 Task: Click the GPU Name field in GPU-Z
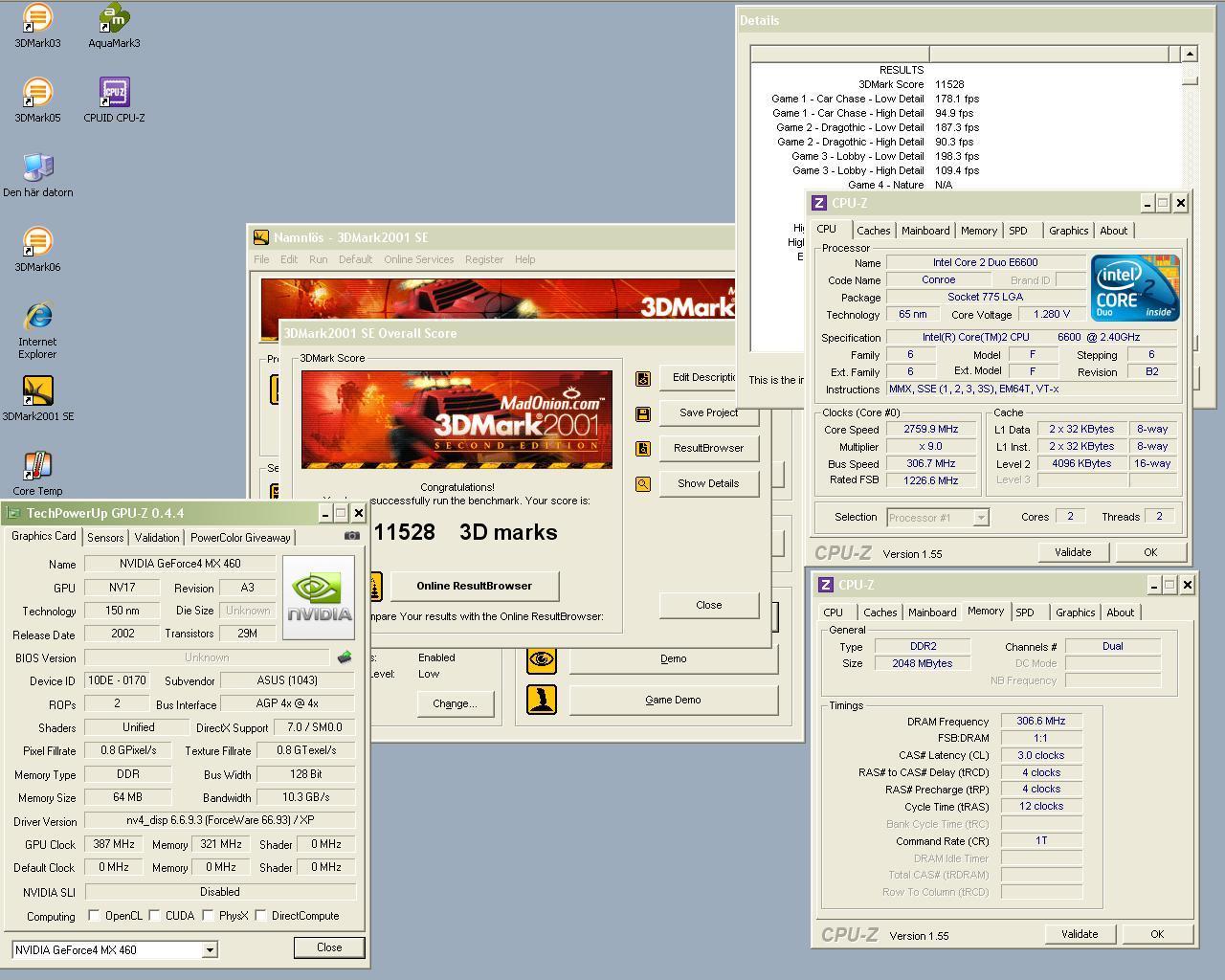[180, 564]
